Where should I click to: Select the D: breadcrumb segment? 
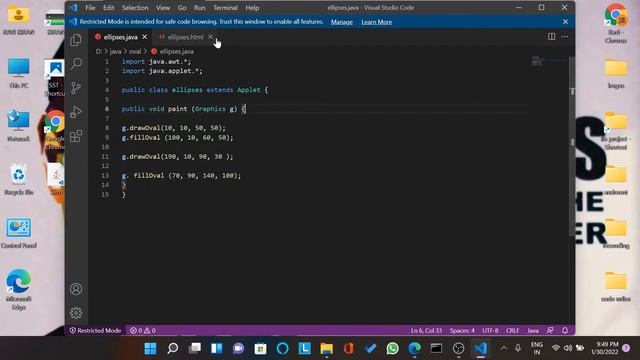(x=98, y=51)
